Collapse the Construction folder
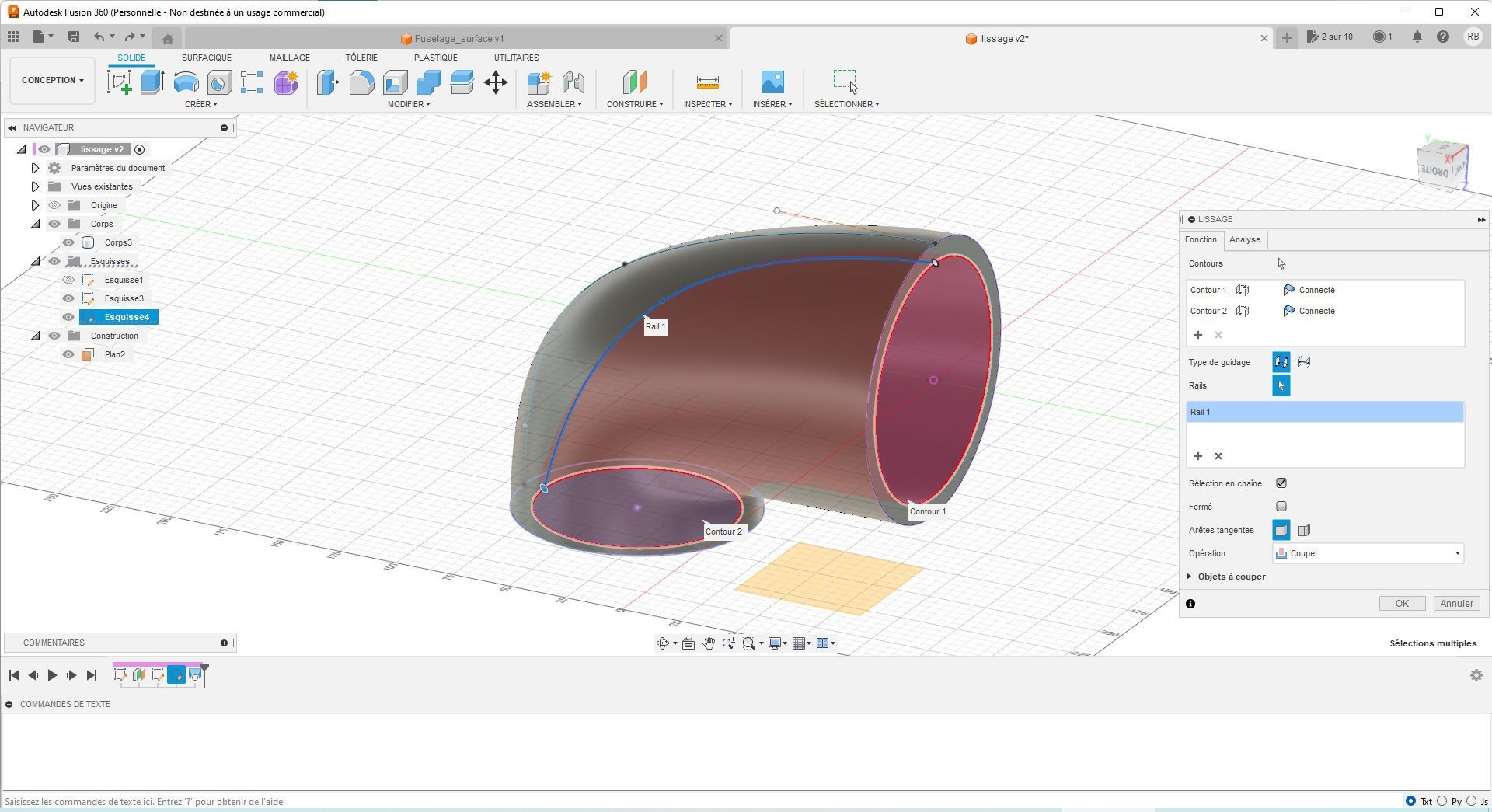This screenshot has width=1492, height=812. (x=35, y=336)
